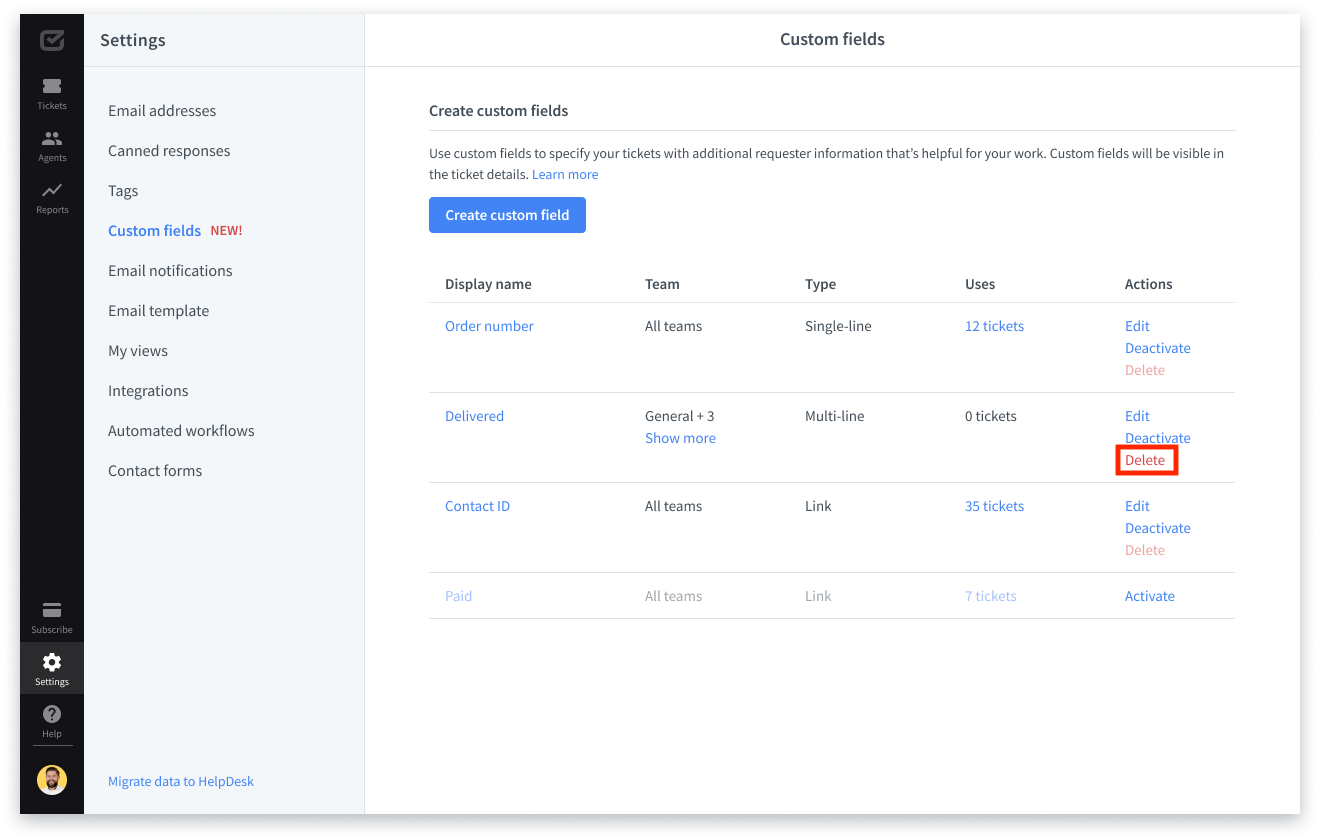Click Single-line type in Order number row
This screenshot has height=840, width=1320.
(x=838, y=326)
